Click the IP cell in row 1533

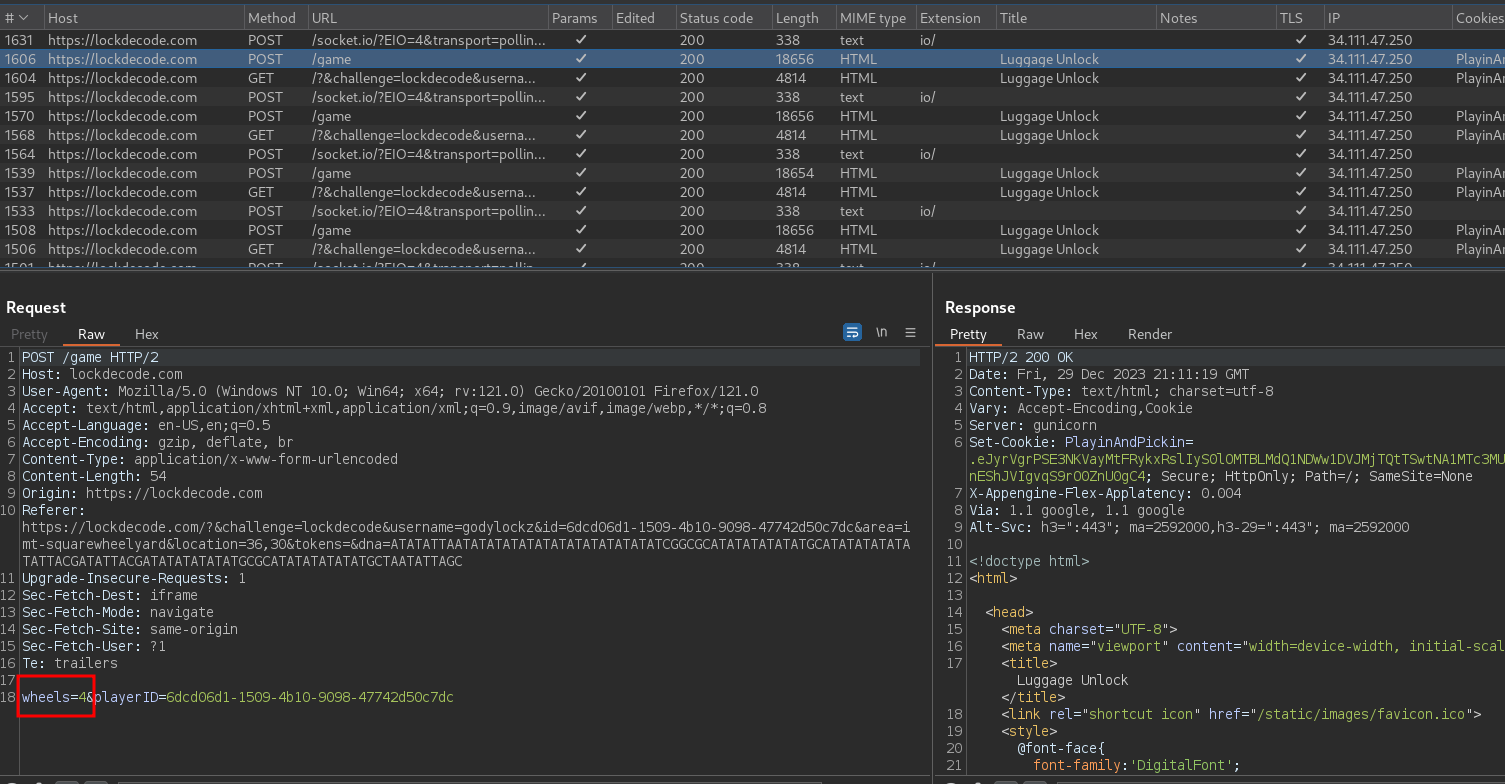[x=1370, y=211]
